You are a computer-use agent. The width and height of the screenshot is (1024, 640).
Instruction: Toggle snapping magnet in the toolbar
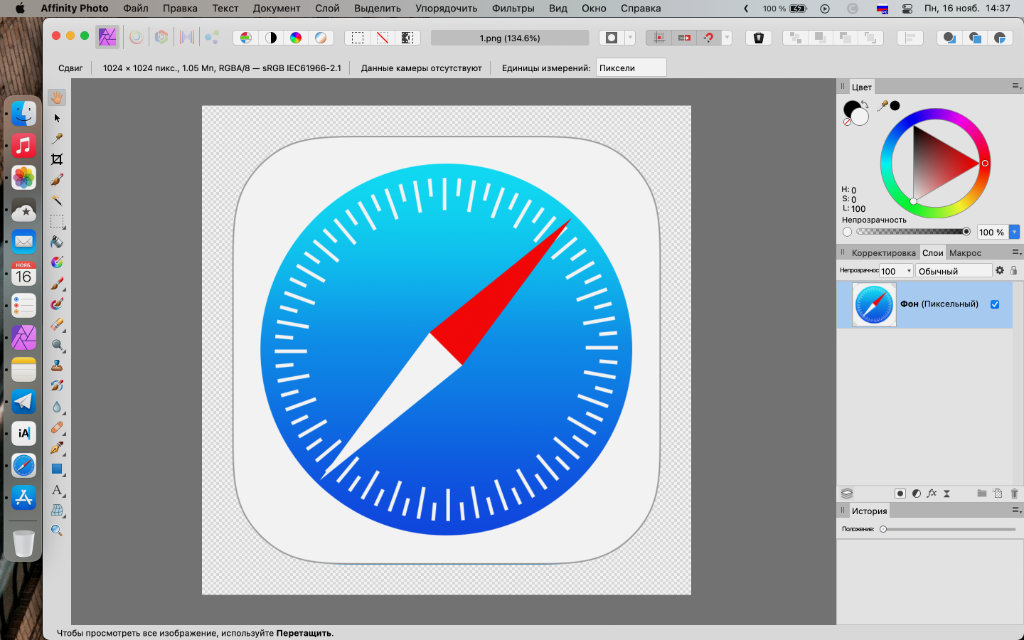pyautogui.click(x=708, y=37)
